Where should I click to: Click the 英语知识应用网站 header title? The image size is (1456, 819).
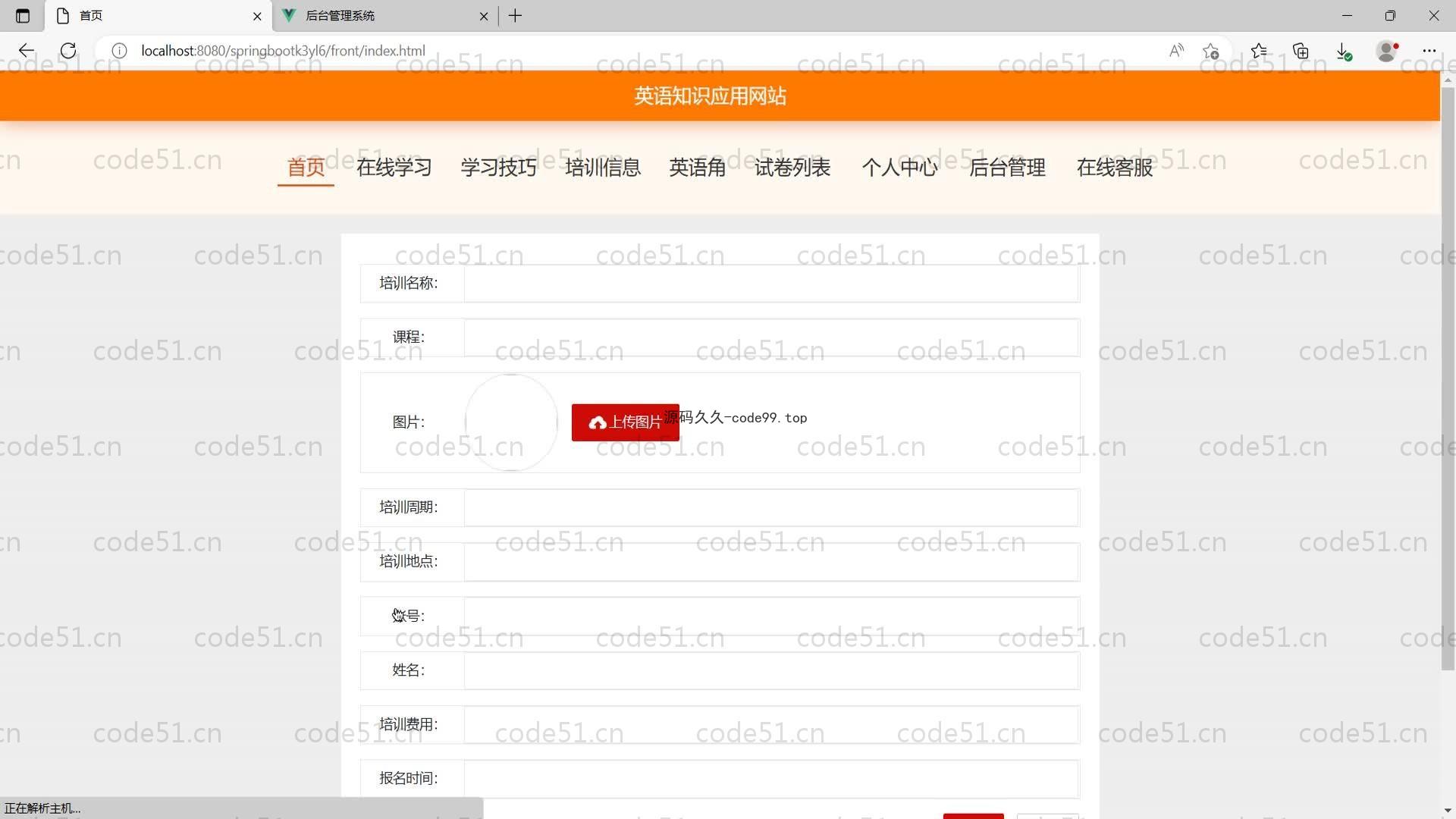(x=710, y=96)
